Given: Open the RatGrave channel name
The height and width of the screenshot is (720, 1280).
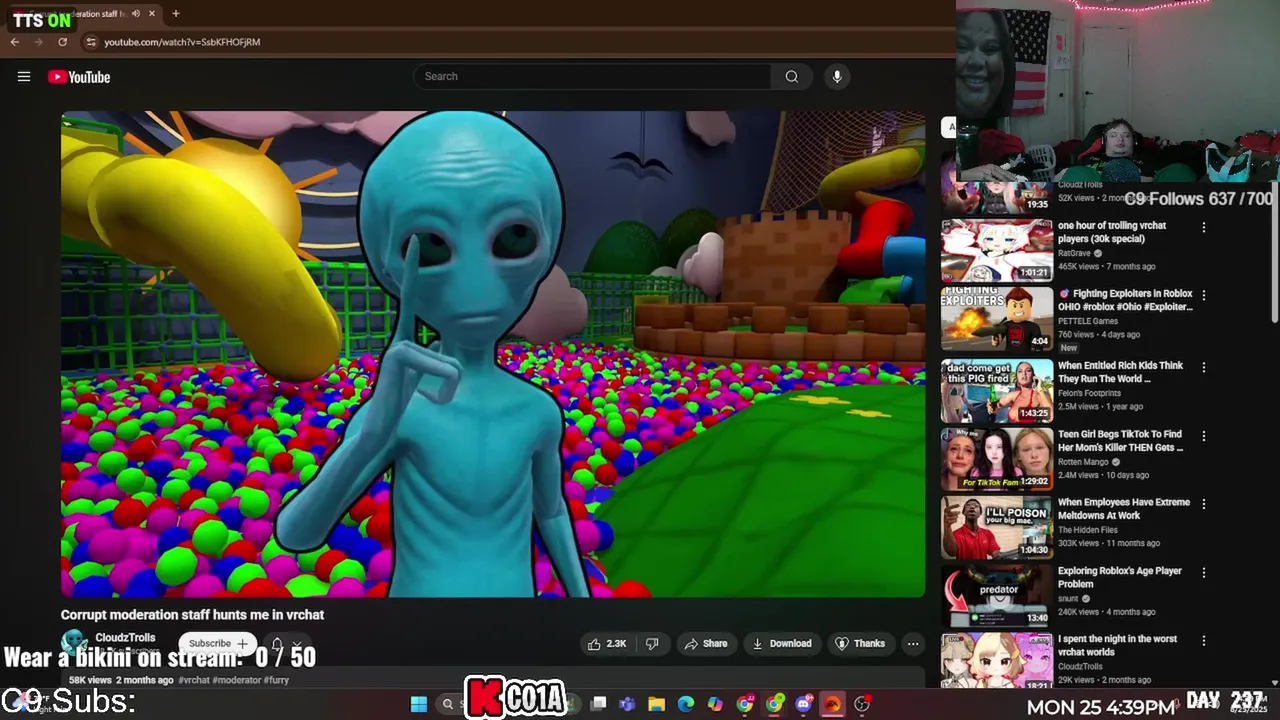Looking at the screenshot, I should (1074, 253).
